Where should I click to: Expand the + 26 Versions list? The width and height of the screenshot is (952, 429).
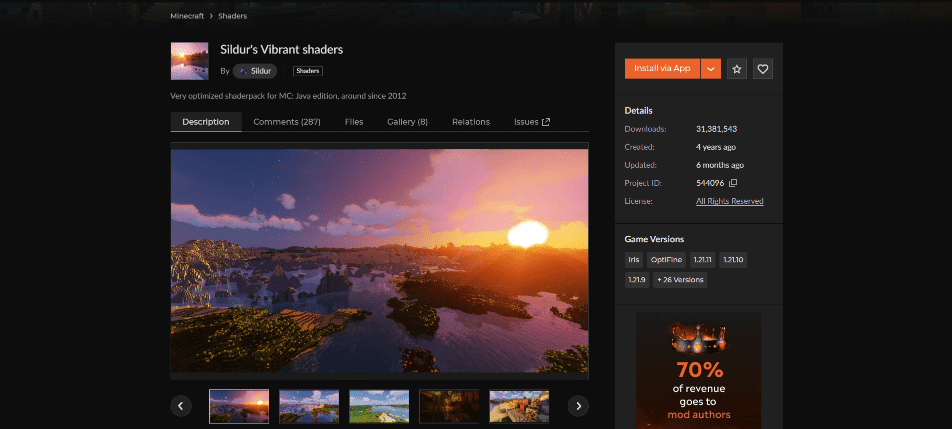pyautogui.click(x=680, y=280)
